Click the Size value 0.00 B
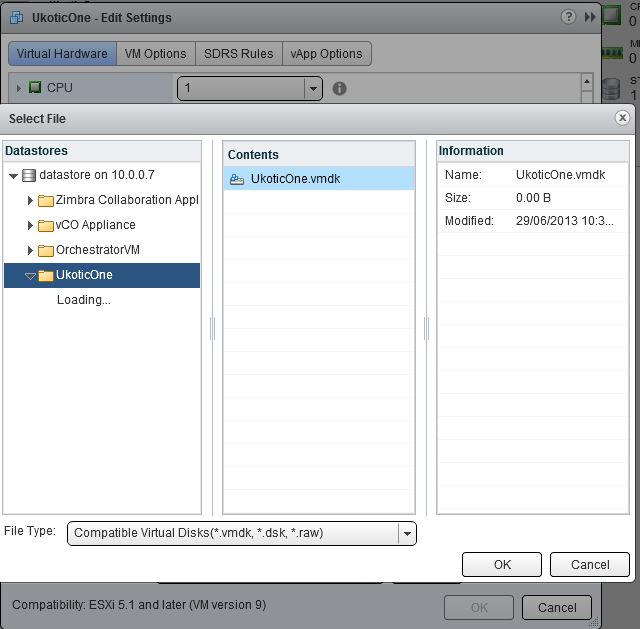 point(533,198)
